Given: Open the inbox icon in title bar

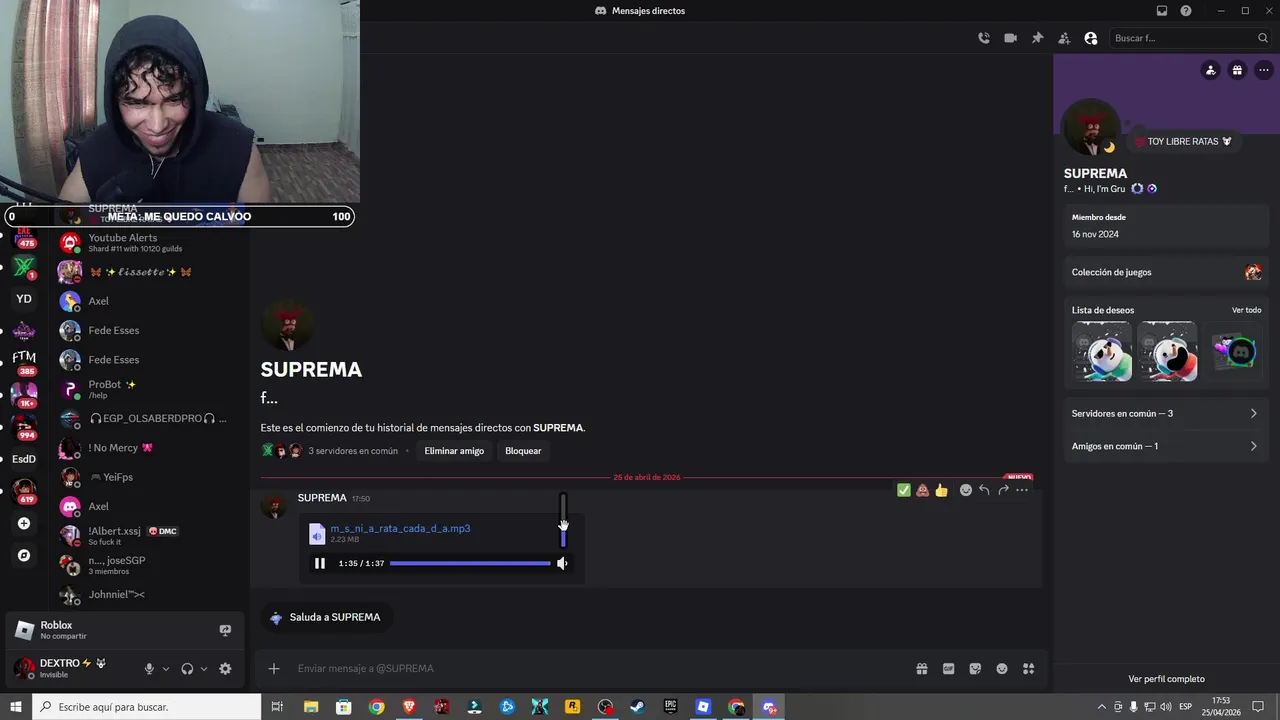Looking at the screenshot, I should [x=1162, y=11].
